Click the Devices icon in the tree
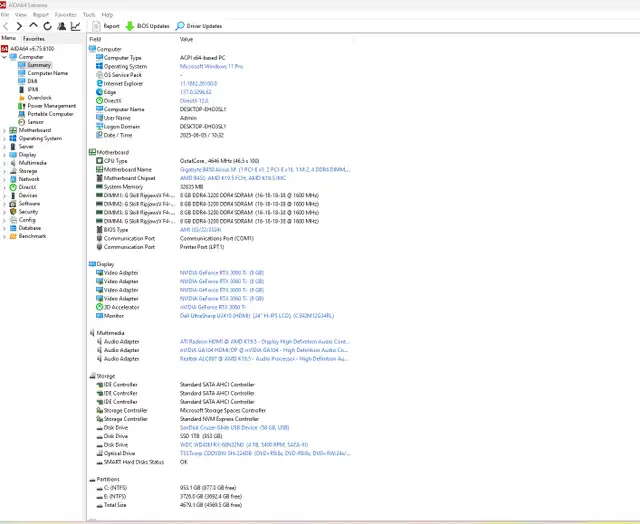This screenshot has height=524, width=640. coord(13,195)
